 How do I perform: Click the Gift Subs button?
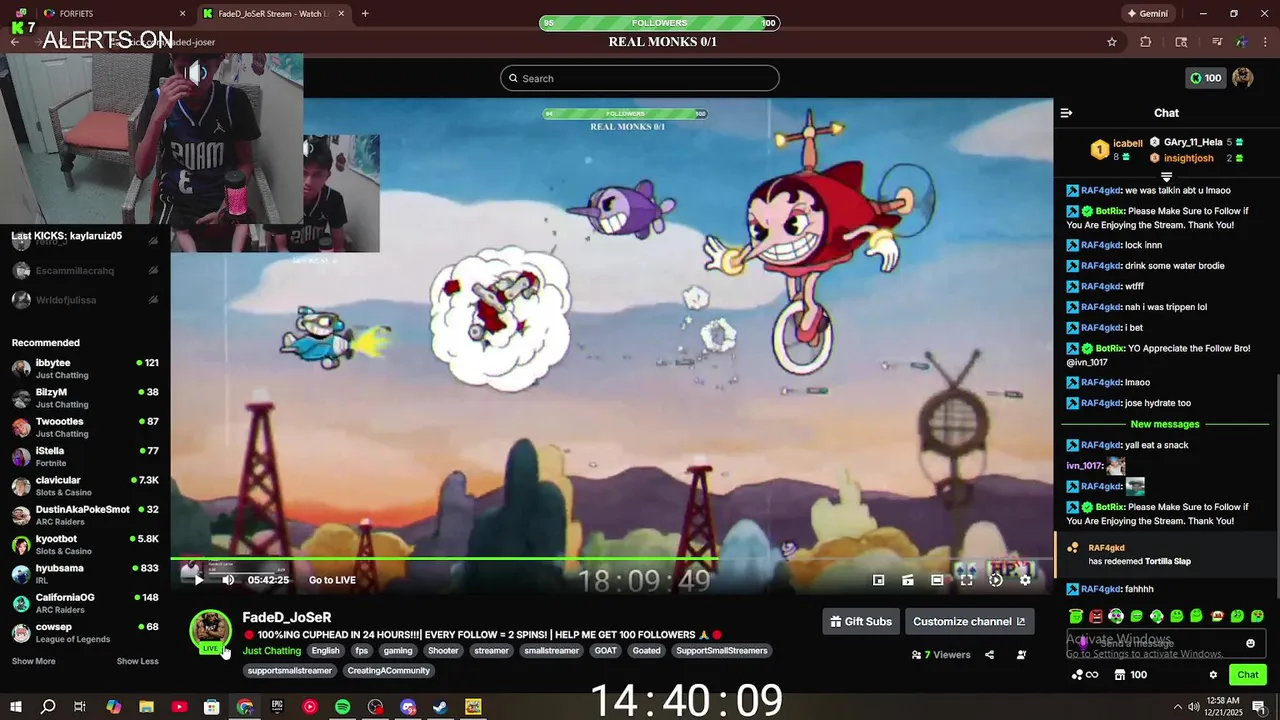tap(861, 621)
